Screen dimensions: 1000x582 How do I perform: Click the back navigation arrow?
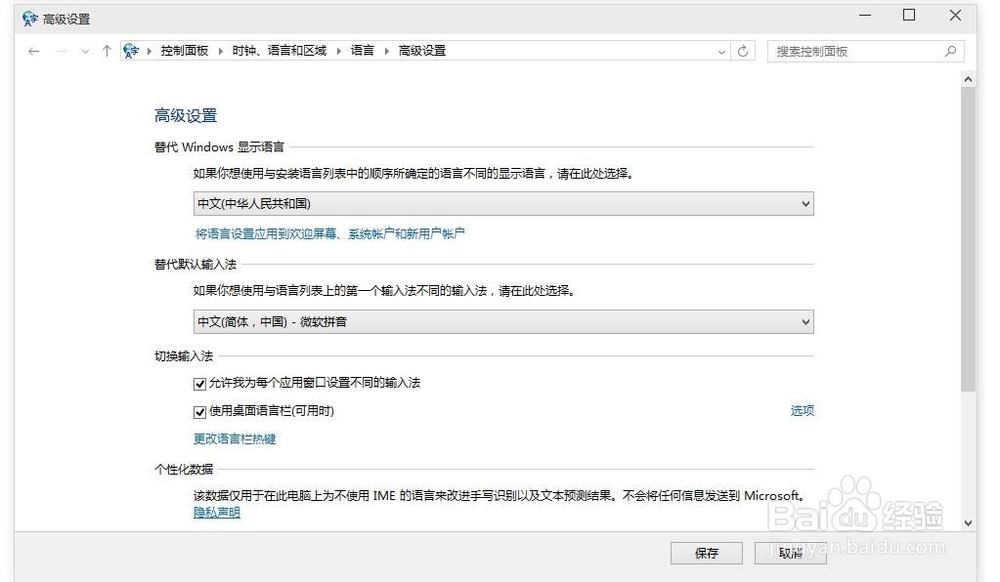point(33,51)
